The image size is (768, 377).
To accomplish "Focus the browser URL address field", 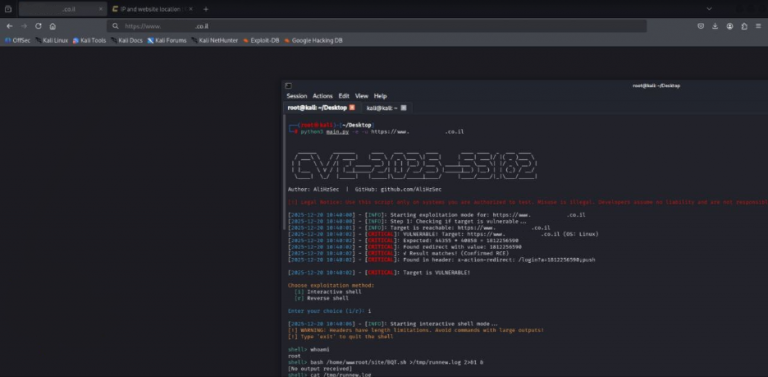I will (376, 26).
